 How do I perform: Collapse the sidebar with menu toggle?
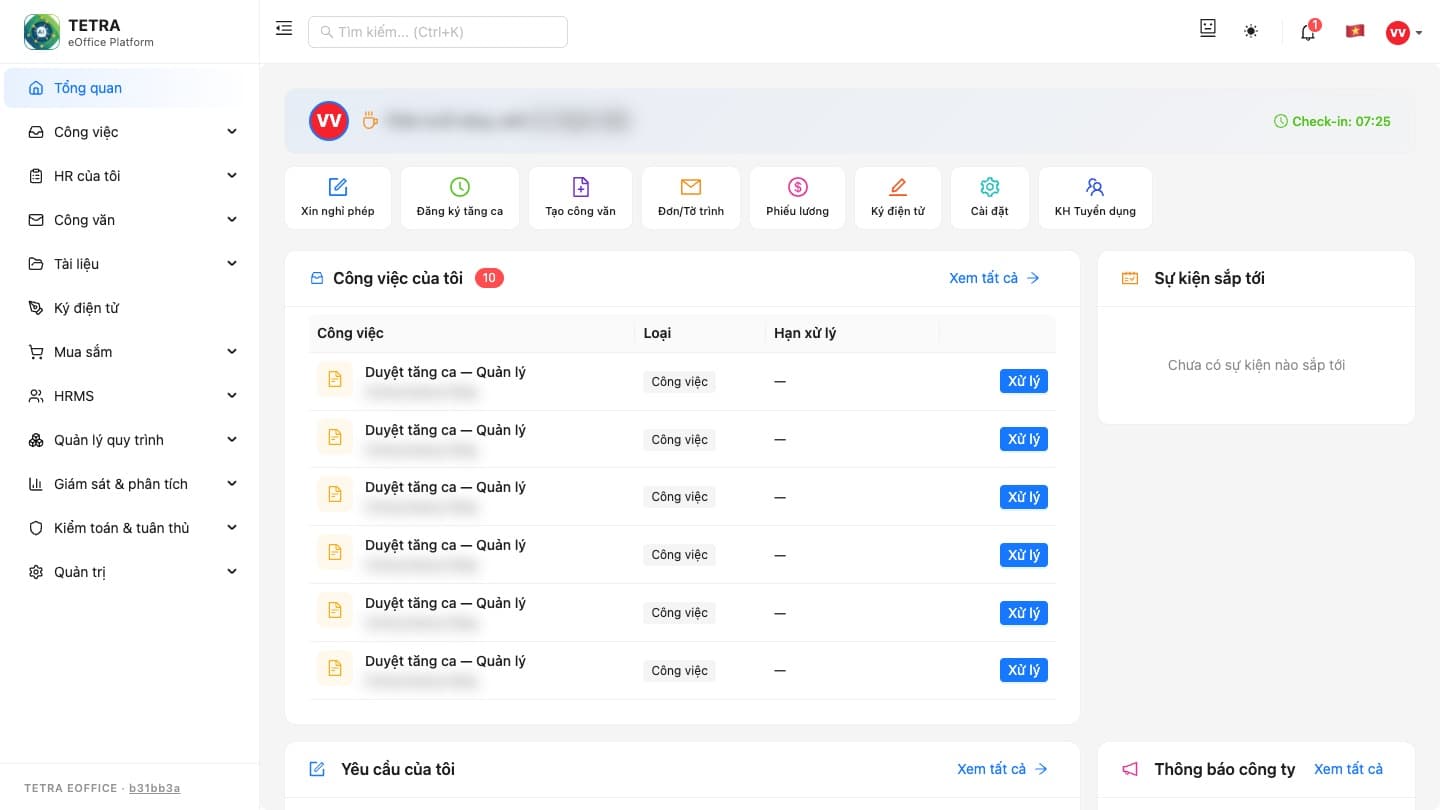(x=284, y=29)
